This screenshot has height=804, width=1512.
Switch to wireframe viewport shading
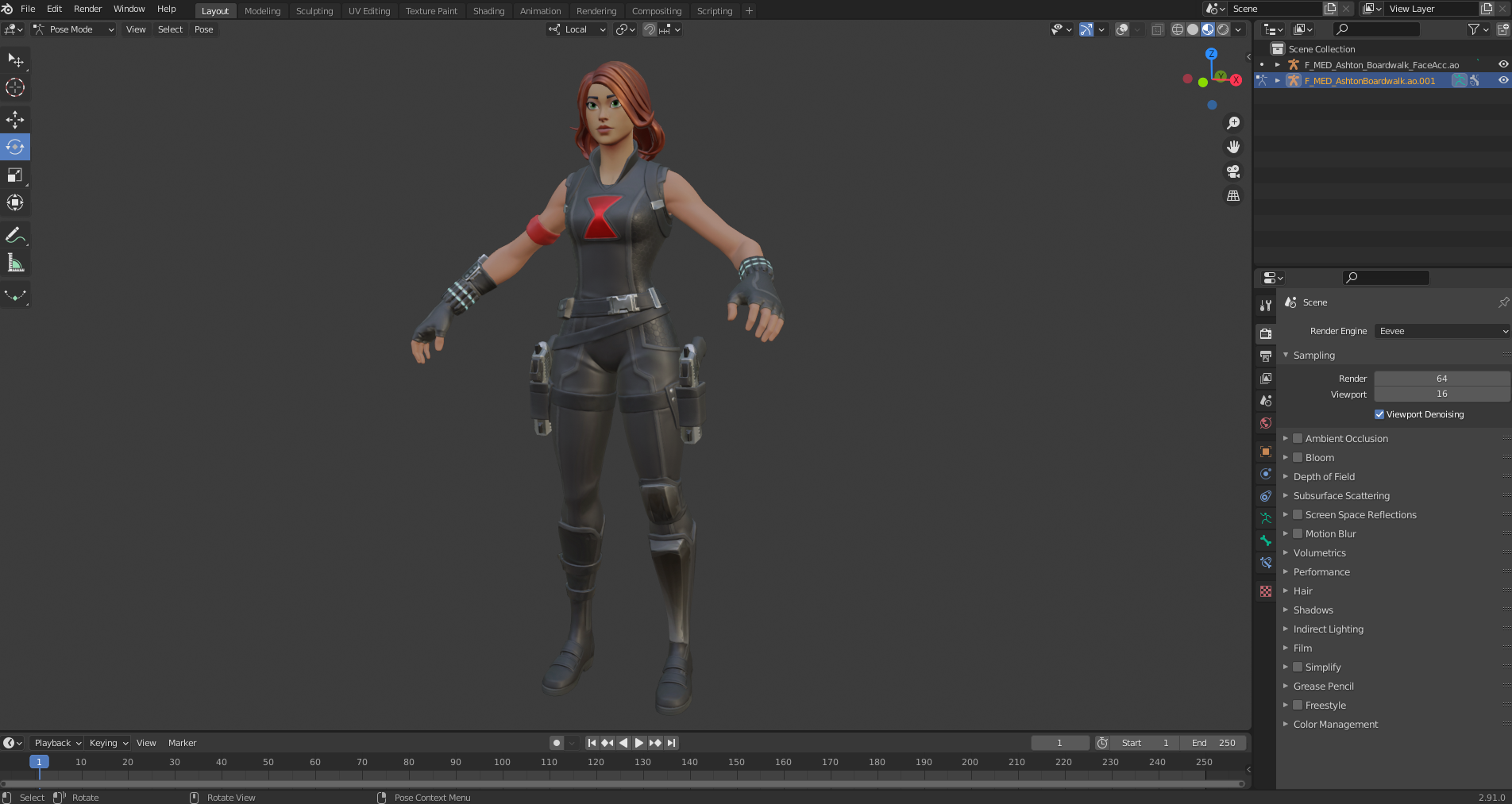tap(1178, 29)
